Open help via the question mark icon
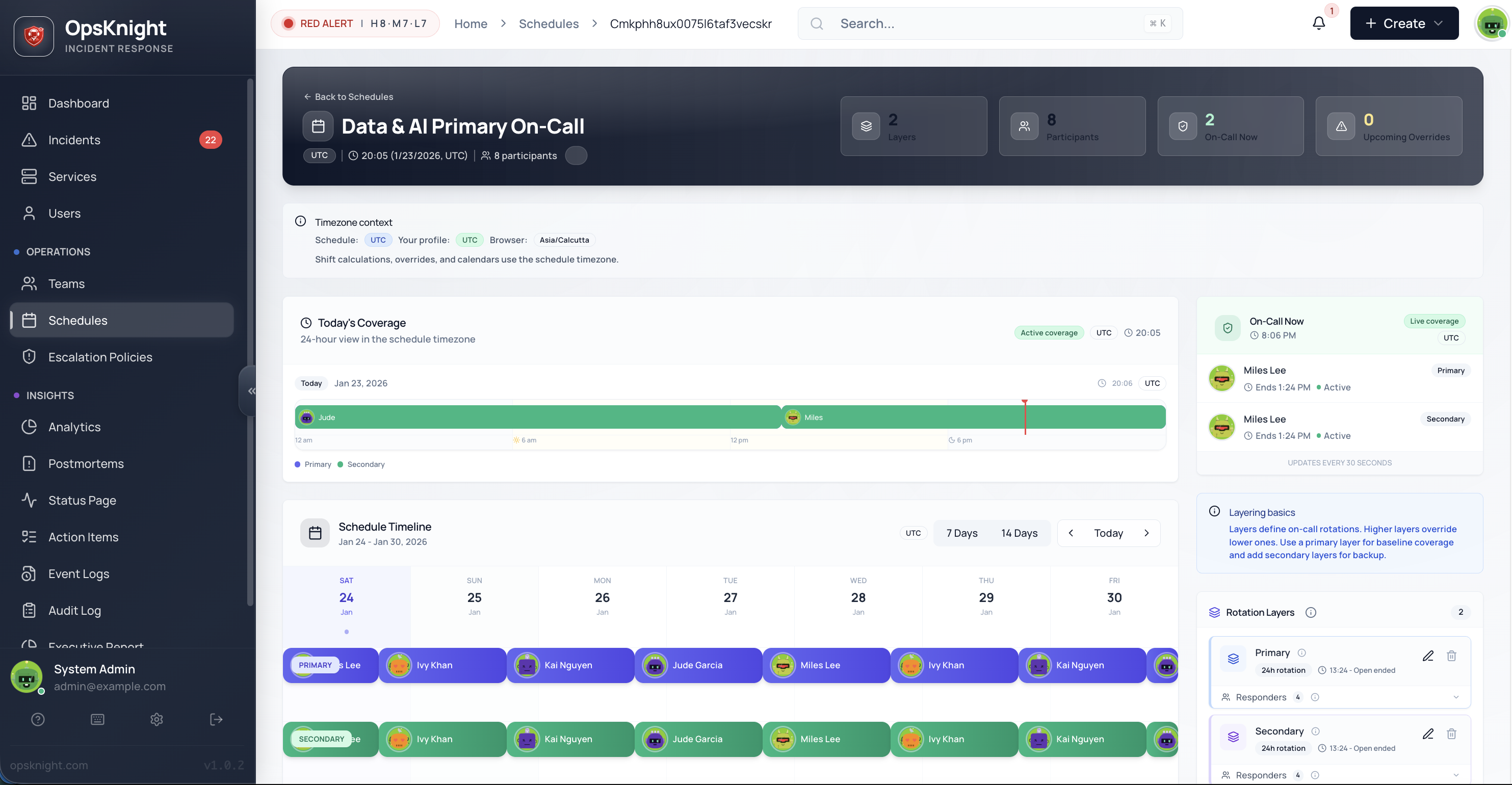Image resolution: width=1512 pixels, height=785 pixels. pos(38,719)
